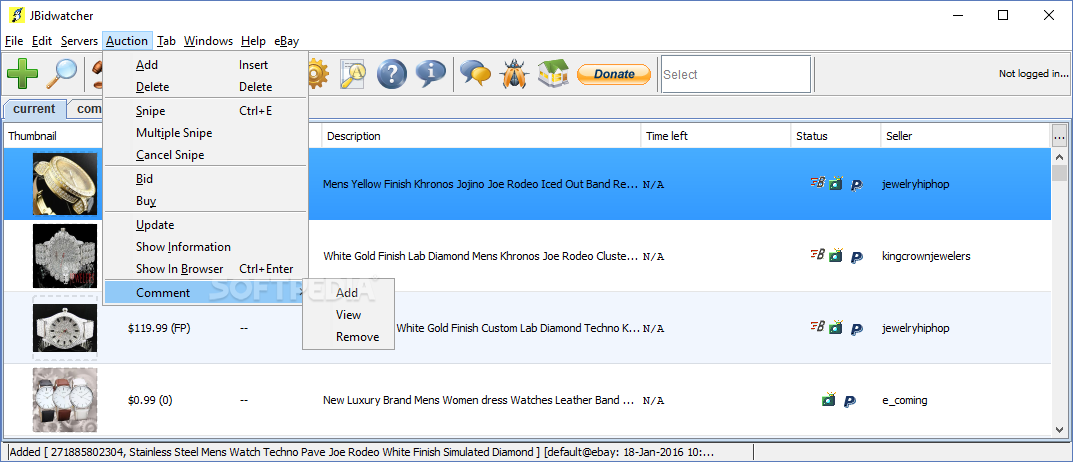Viewport: 1073px width, 462px height.
Task: Click the bug report beetle icon
Action: click(x=515, y=74)
